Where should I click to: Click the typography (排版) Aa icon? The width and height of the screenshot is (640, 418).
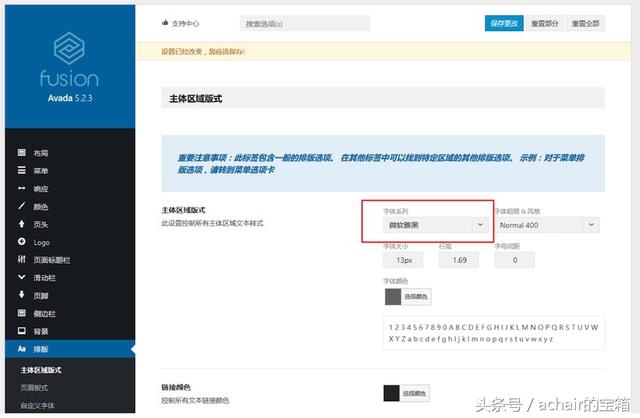coord(22,349)
